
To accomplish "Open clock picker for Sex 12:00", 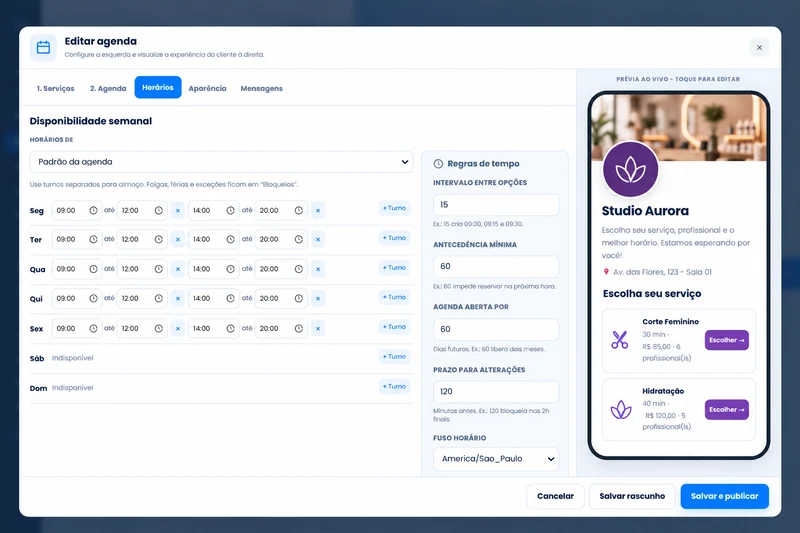I will click(159, 328).
